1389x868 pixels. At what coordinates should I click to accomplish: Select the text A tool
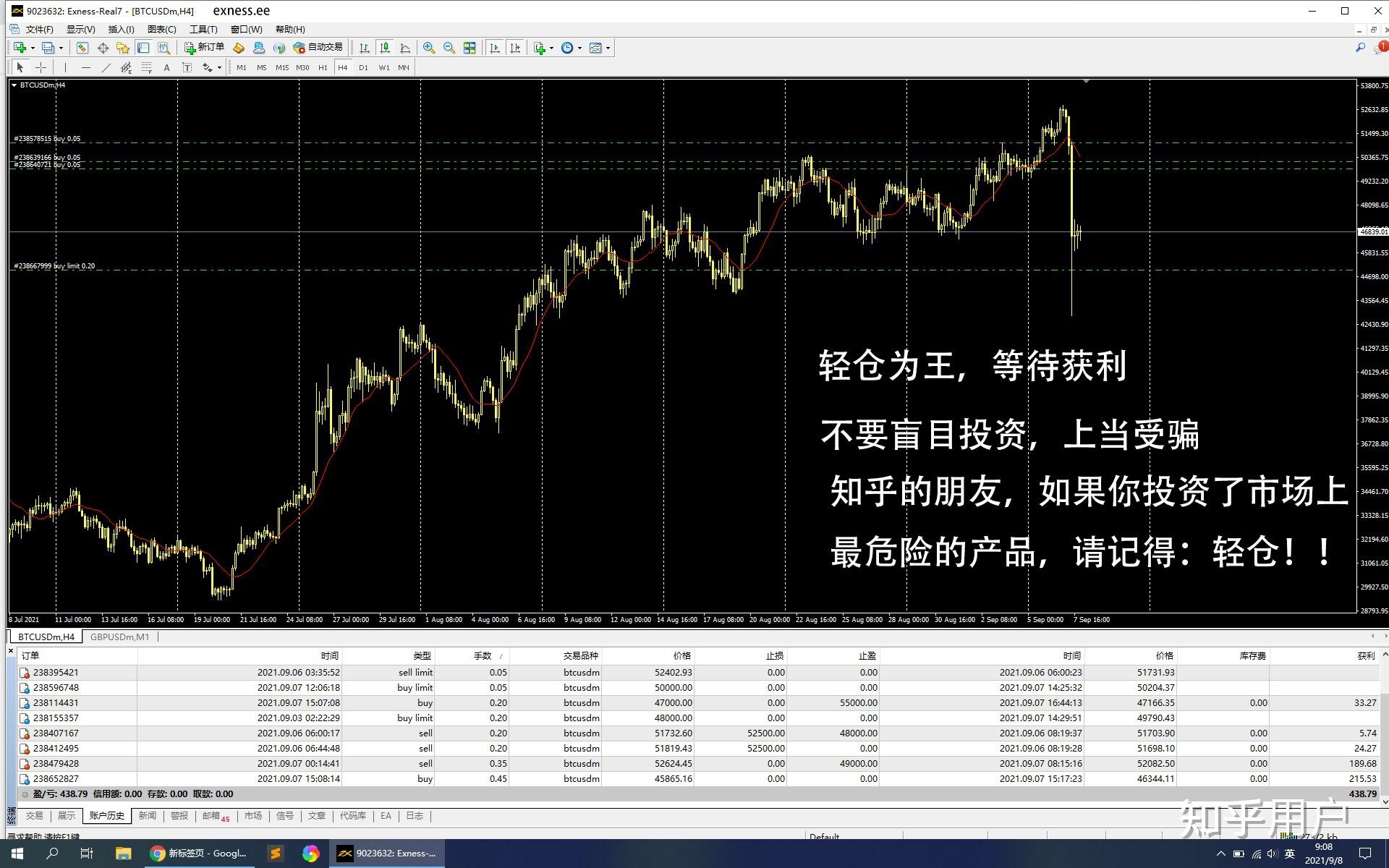pos(166,67)
